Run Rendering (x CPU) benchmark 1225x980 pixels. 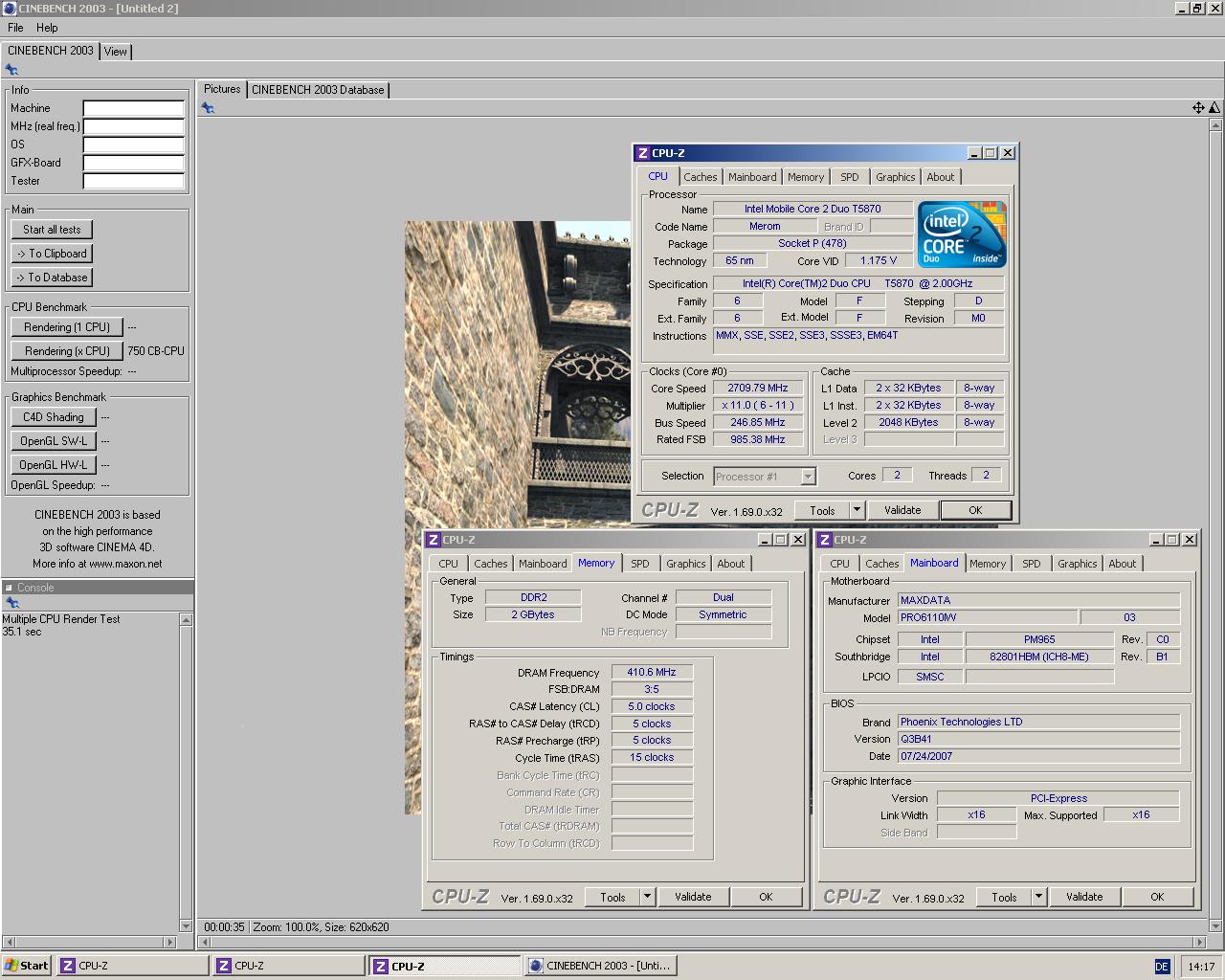(67, 351)
